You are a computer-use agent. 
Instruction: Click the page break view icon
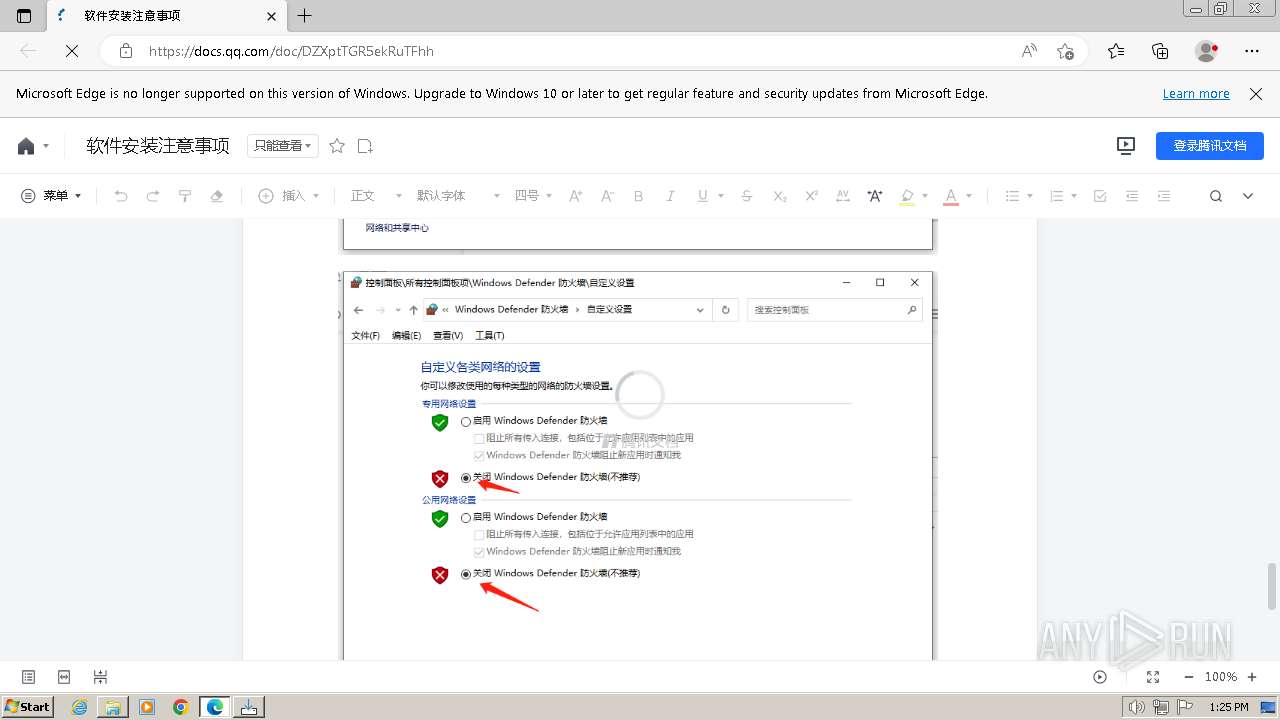100,677
